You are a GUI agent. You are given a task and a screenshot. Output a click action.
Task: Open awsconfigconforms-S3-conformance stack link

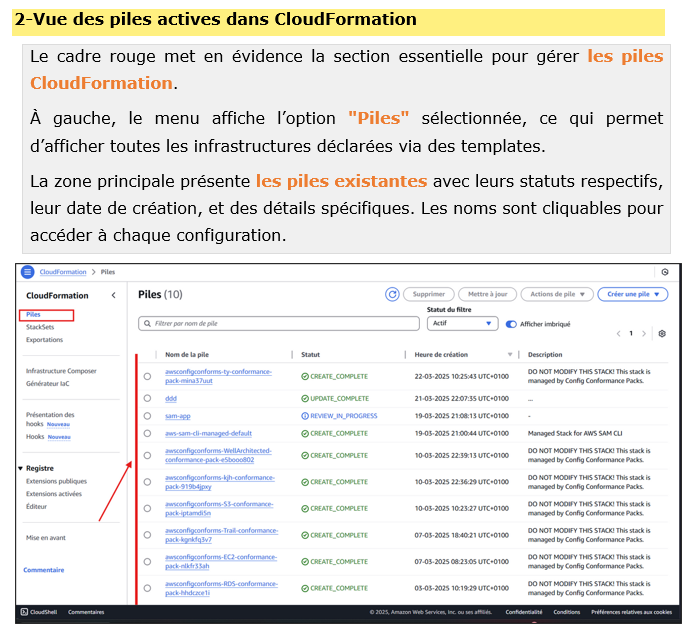coord(219,509)
